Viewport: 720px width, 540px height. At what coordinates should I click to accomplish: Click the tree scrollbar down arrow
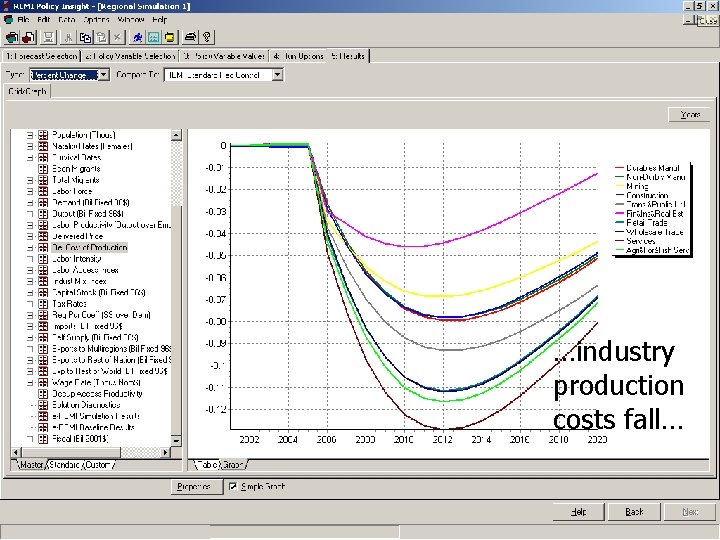[176, 440]
